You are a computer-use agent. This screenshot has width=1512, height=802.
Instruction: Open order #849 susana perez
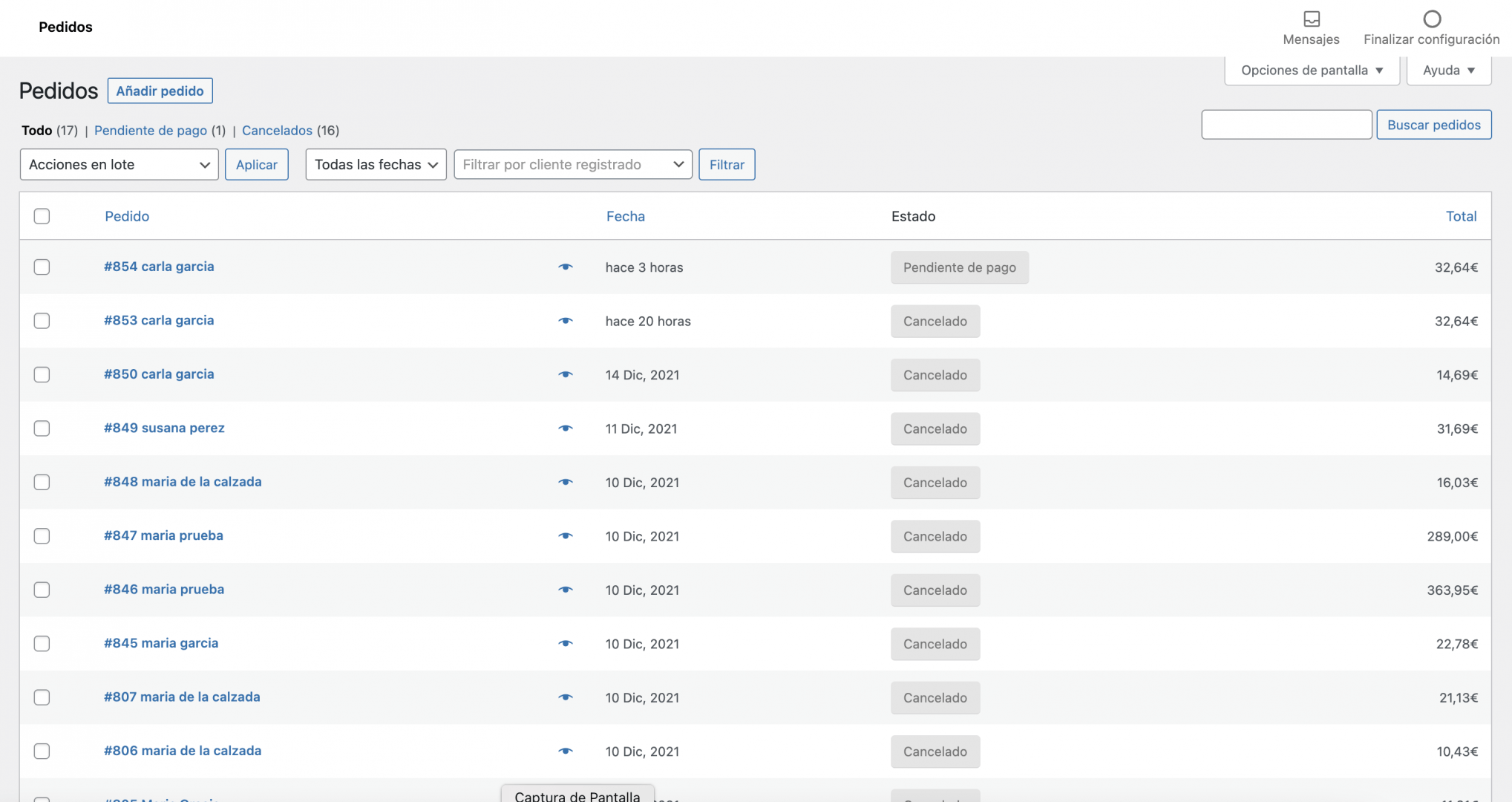pyautogui.click(x=164, y=428)
